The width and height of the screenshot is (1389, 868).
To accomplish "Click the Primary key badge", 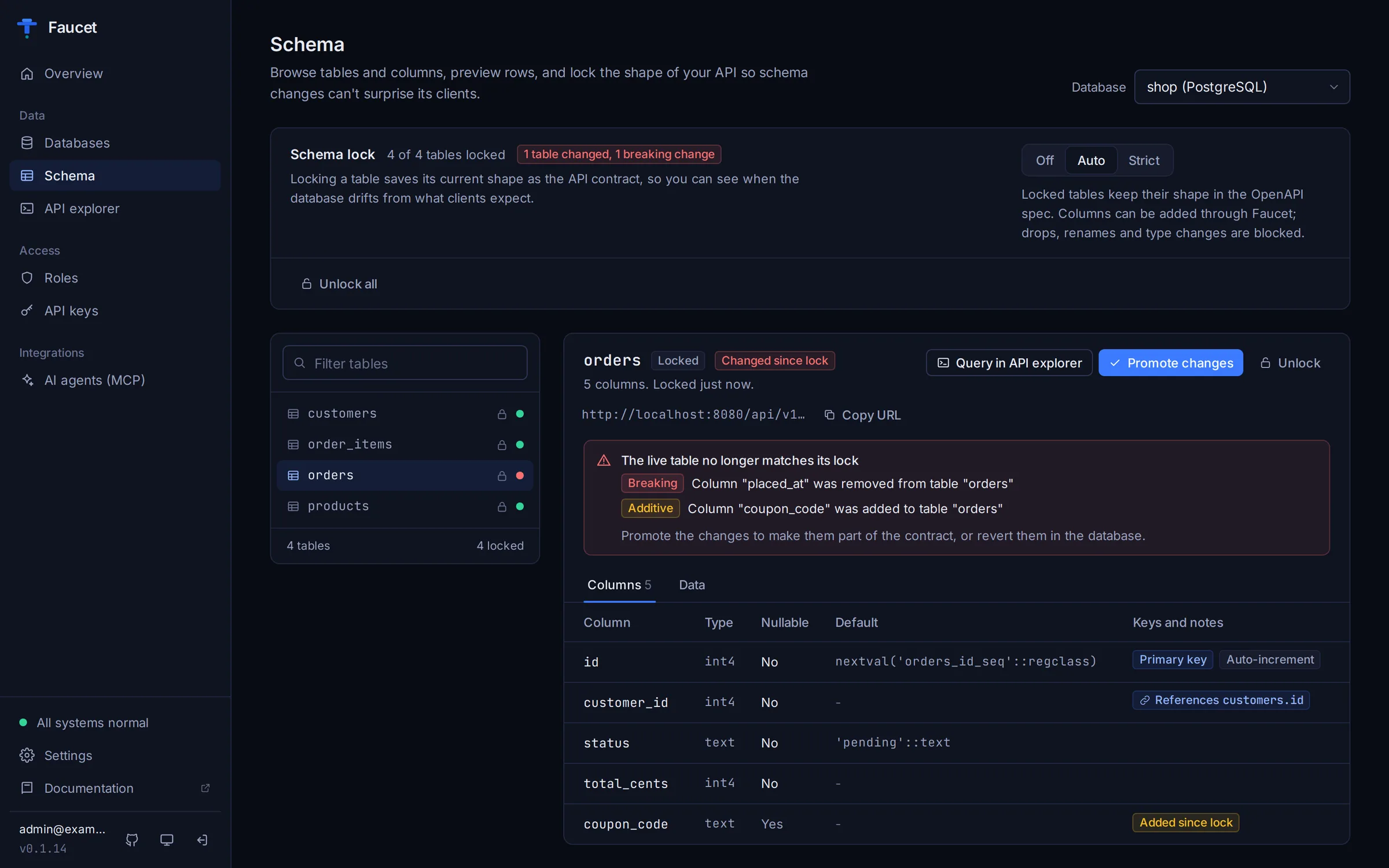I will (1173, 660).
